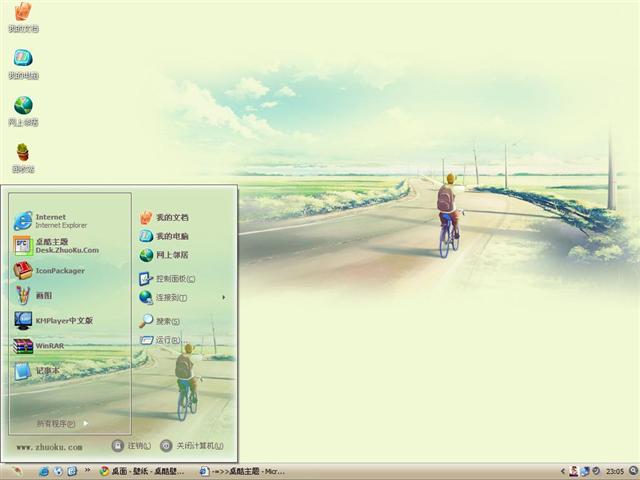Click the magnifier icon at taskbar end

coord(633,471)
